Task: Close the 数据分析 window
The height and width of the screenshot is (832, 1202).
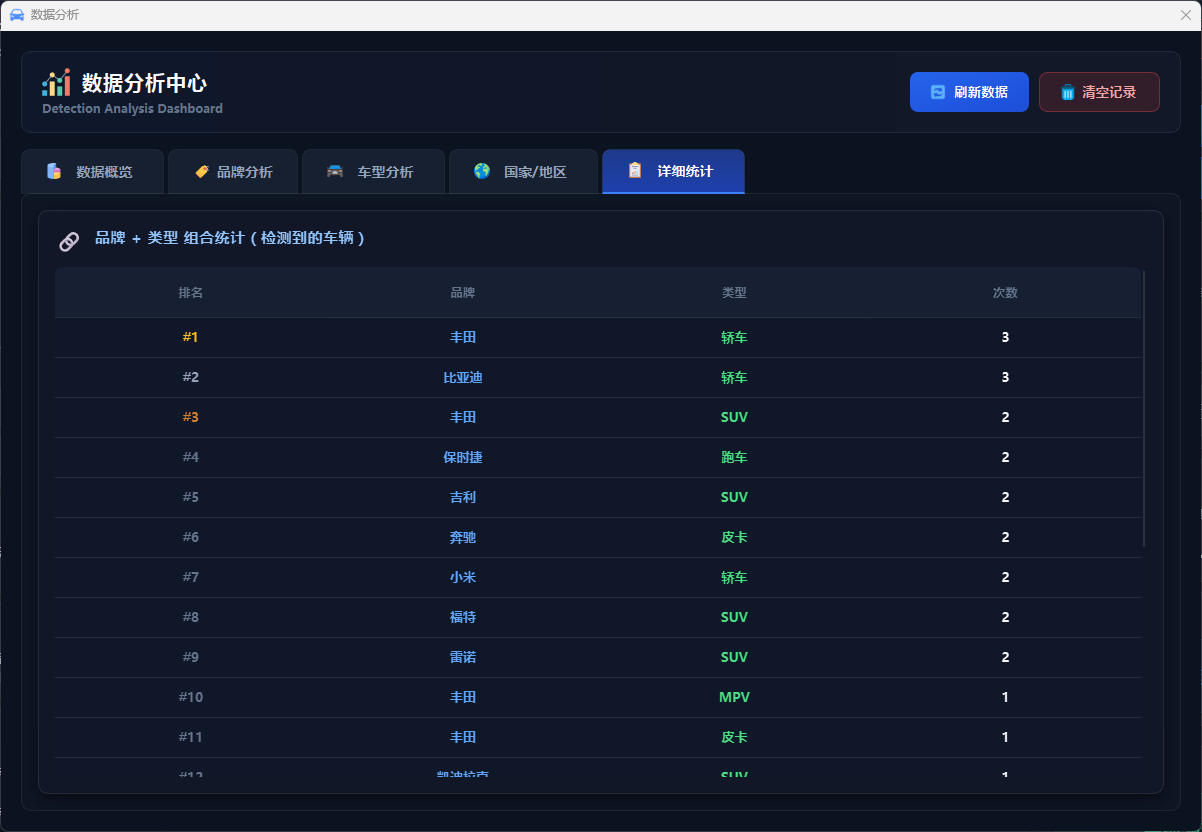Action: [1185, 15]
